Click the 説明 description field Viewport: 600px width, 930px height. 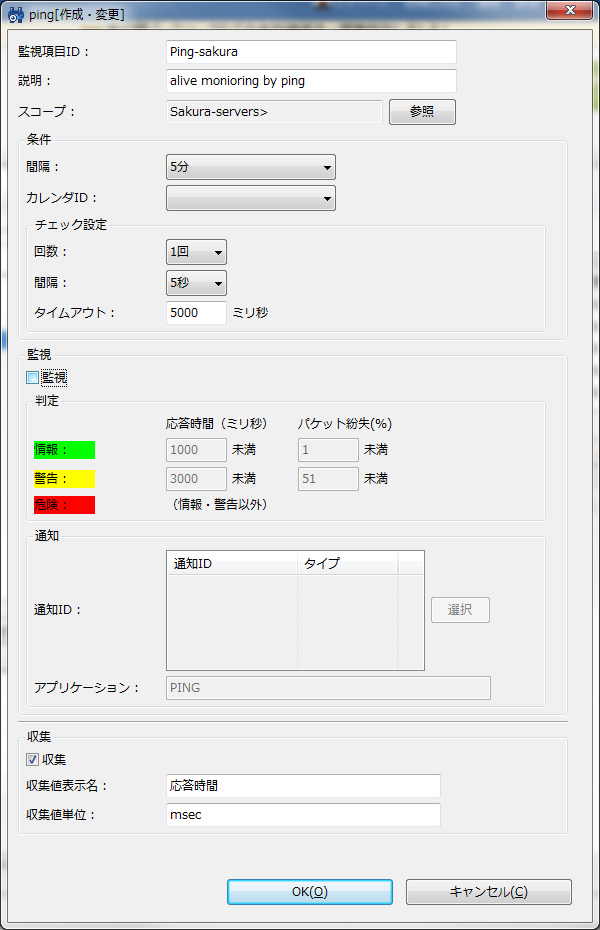coord(311,80)
